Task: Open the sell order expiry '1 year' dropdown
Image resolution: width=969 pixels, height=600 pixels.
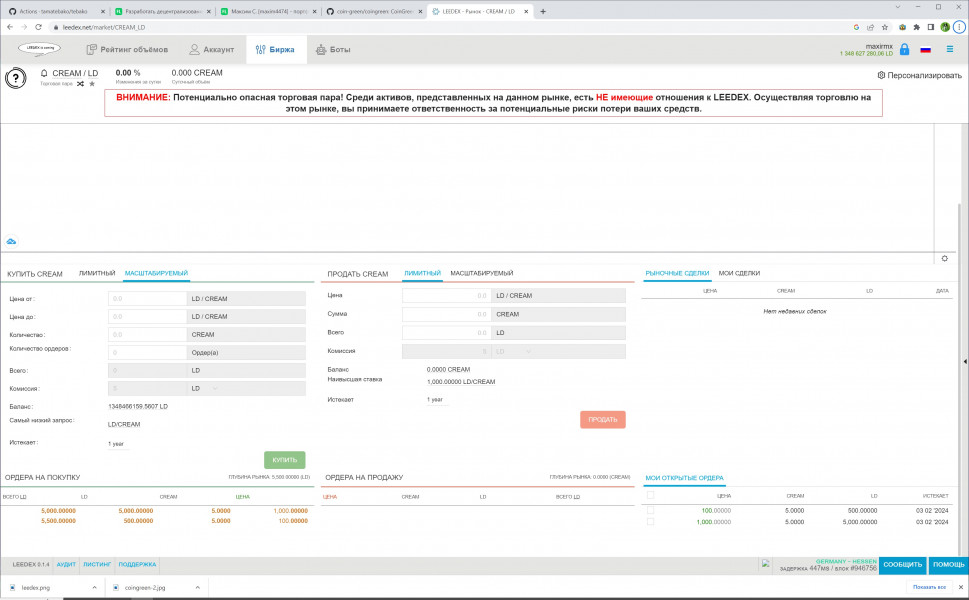Action: 435,400
